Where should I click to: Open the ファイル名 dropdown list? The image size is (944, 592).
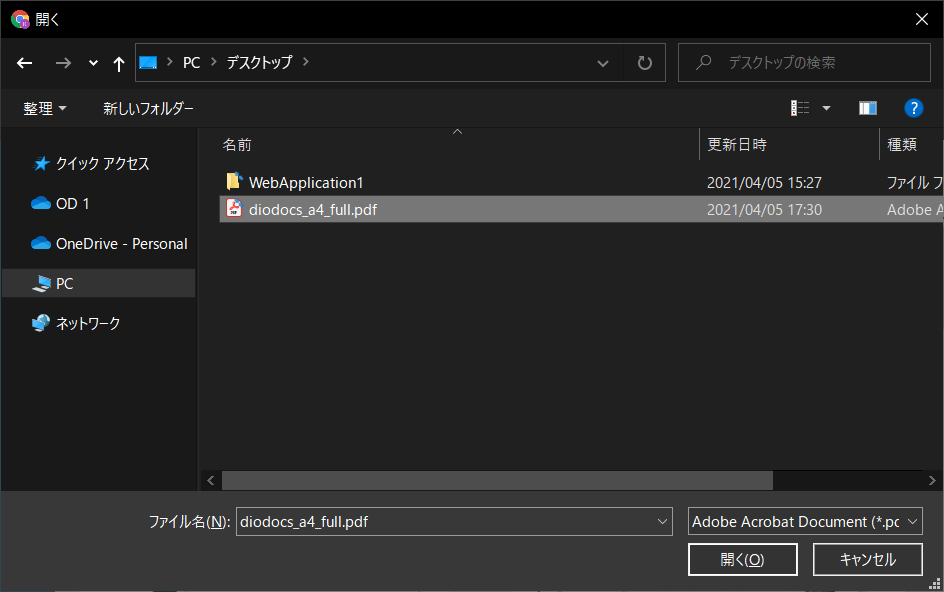coord(662,522)
